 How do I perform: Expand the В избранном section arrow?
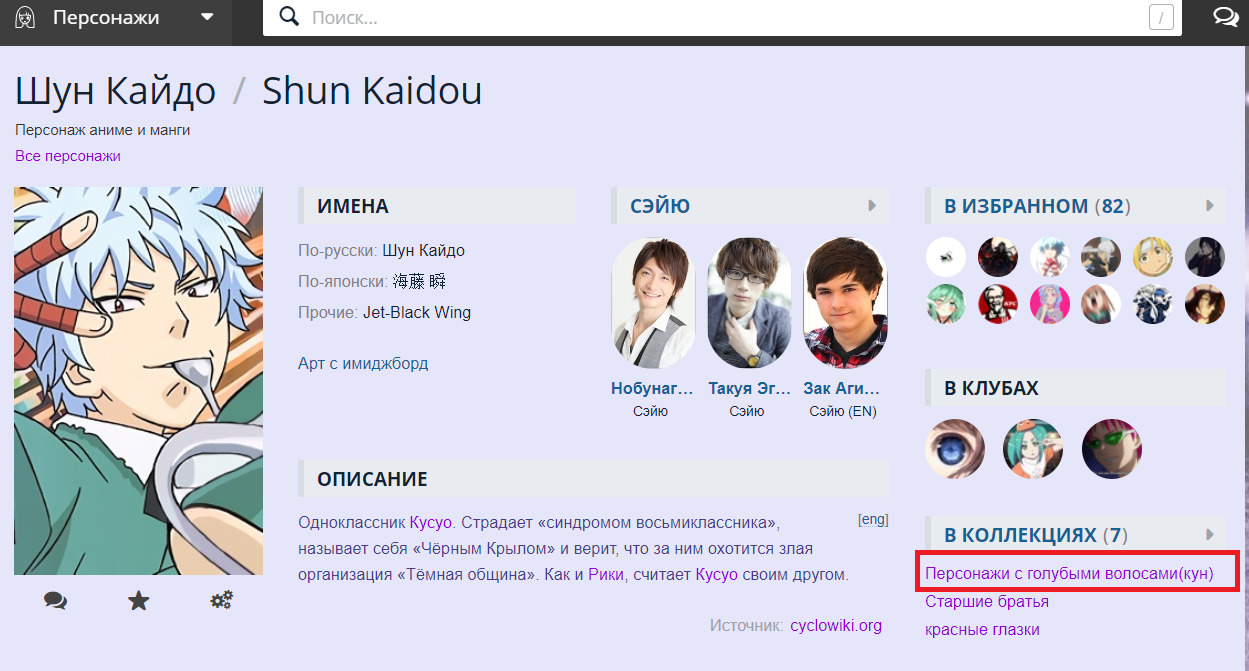[1209, 206]
